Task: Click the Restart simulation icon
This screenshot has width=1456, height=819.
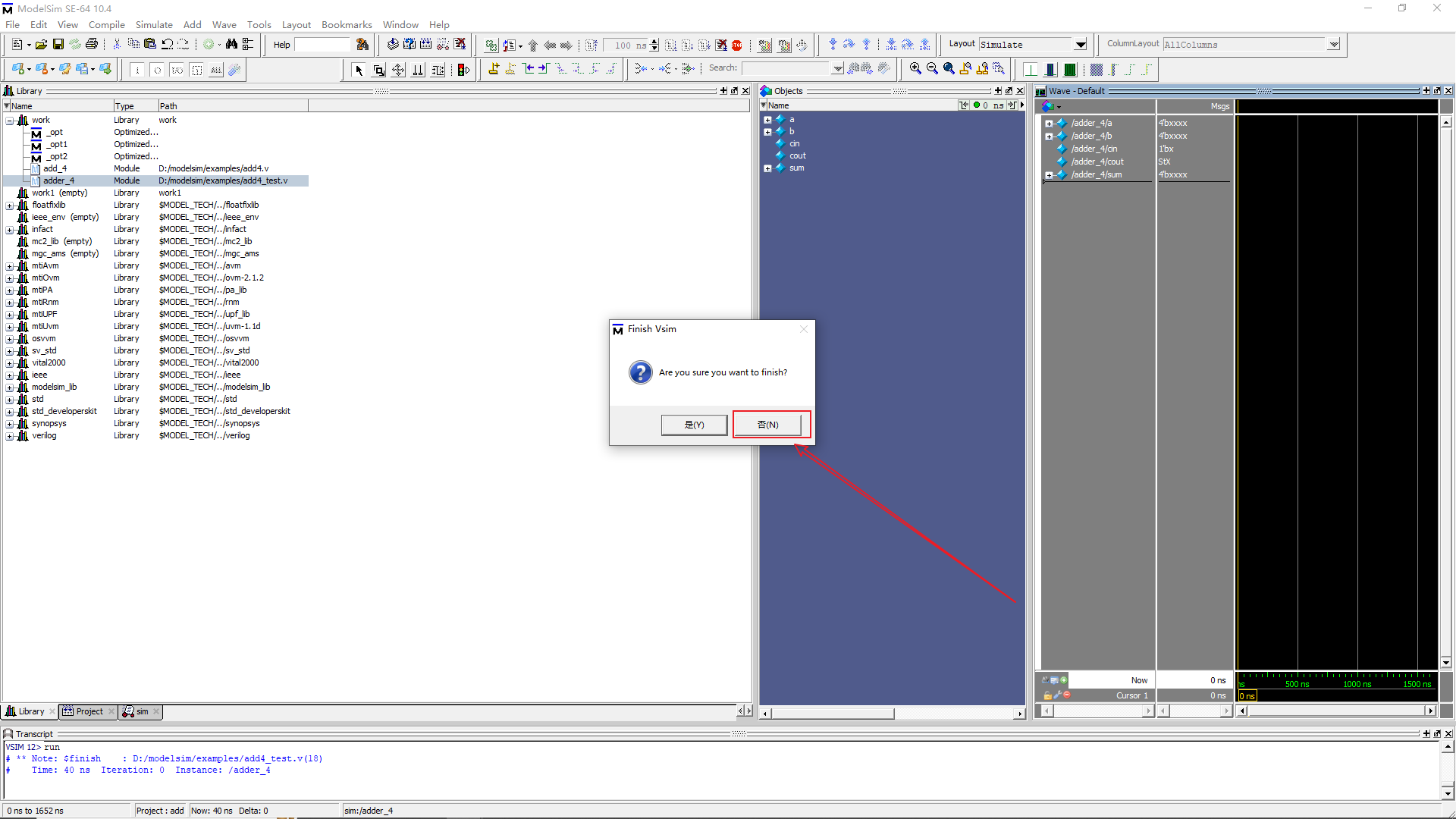Action: click(x=592, y=45)
